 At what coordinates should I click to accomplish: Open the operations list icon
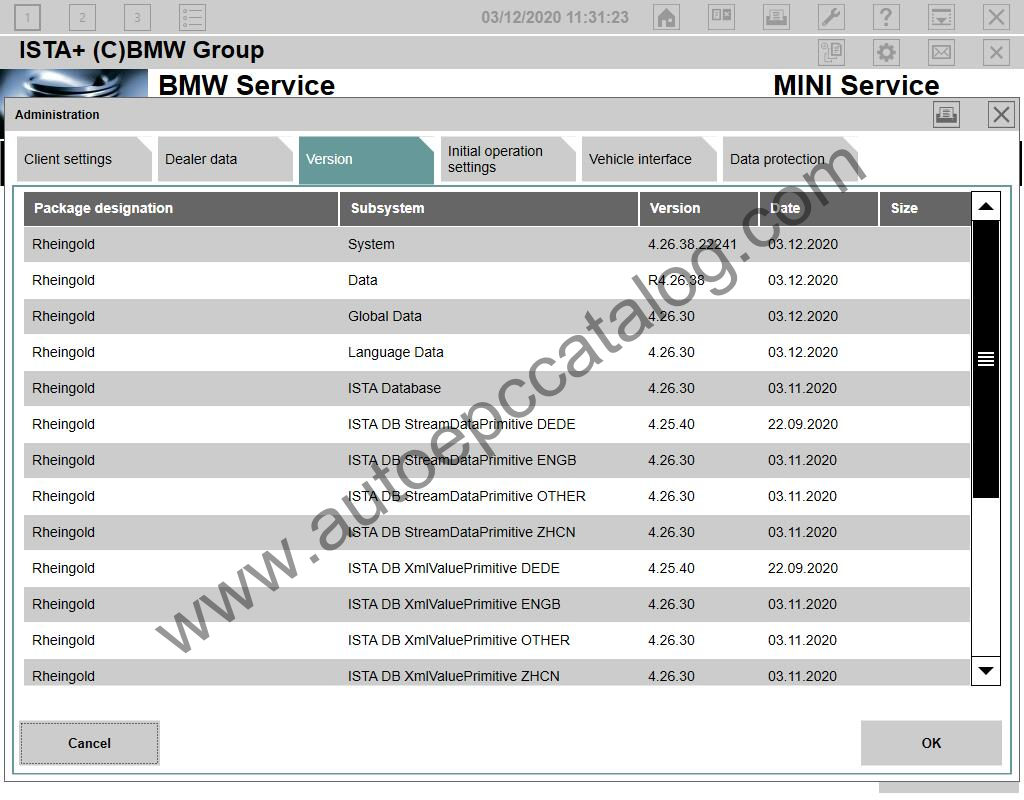pyautogui.click(x=193, y=17)
